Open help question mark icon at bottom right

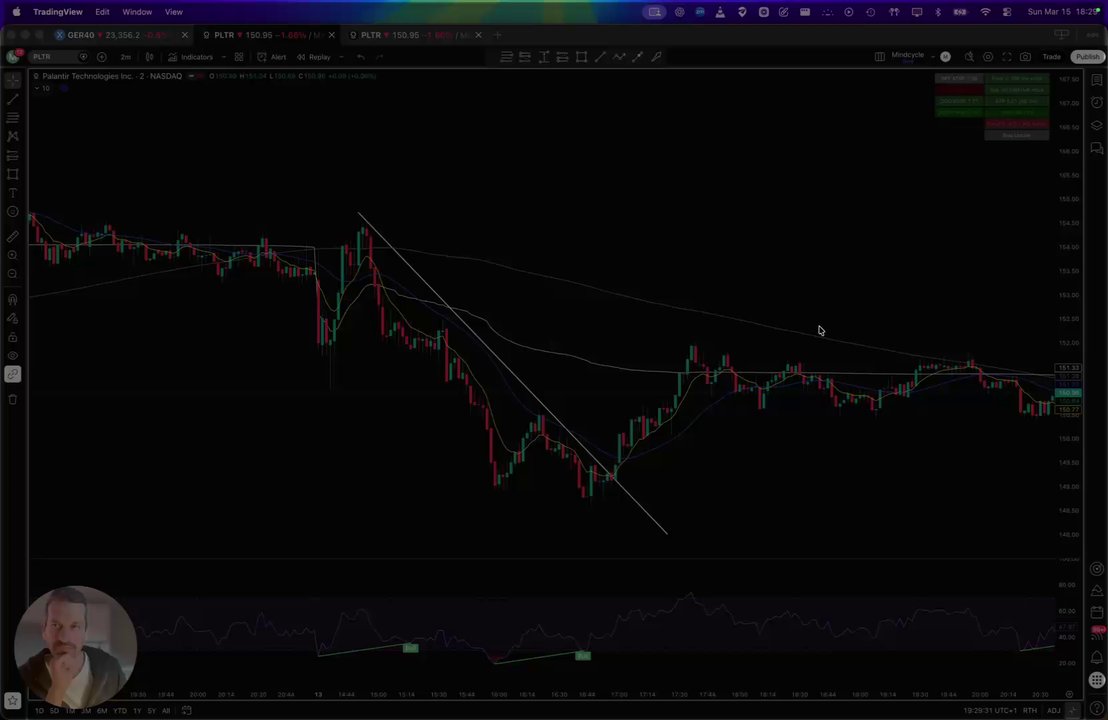point(1097,710)
